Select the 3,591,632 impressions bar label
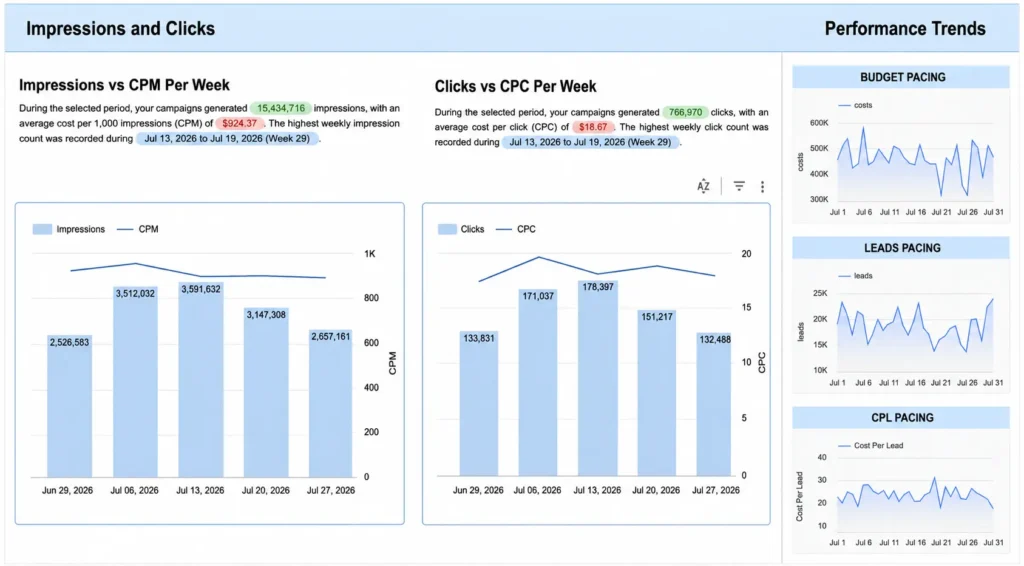 point(200,289)
